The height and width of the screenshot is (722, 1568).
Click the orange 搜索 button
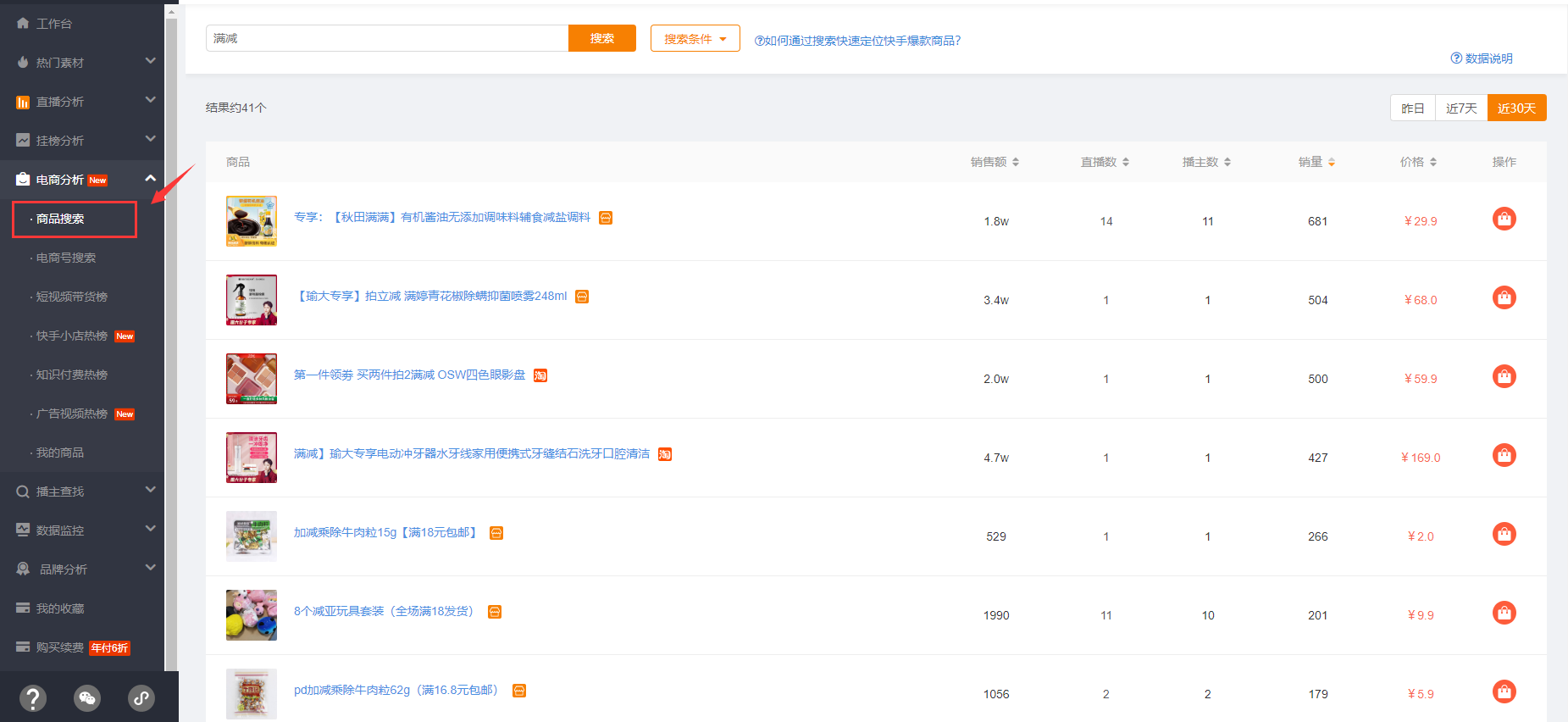pos(602,38)
